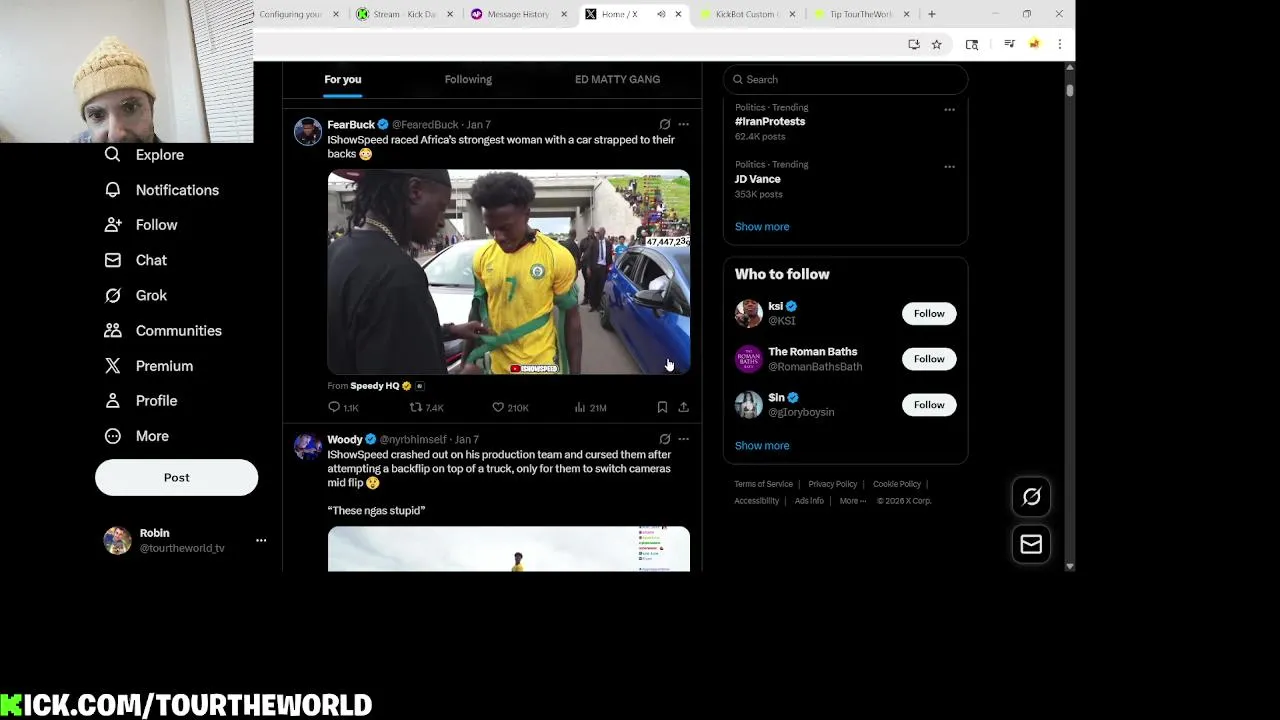Viewport: 1280px width, 720px height.
Task: Switch to ED MATTY GANG tab
Action: (617, 79)
